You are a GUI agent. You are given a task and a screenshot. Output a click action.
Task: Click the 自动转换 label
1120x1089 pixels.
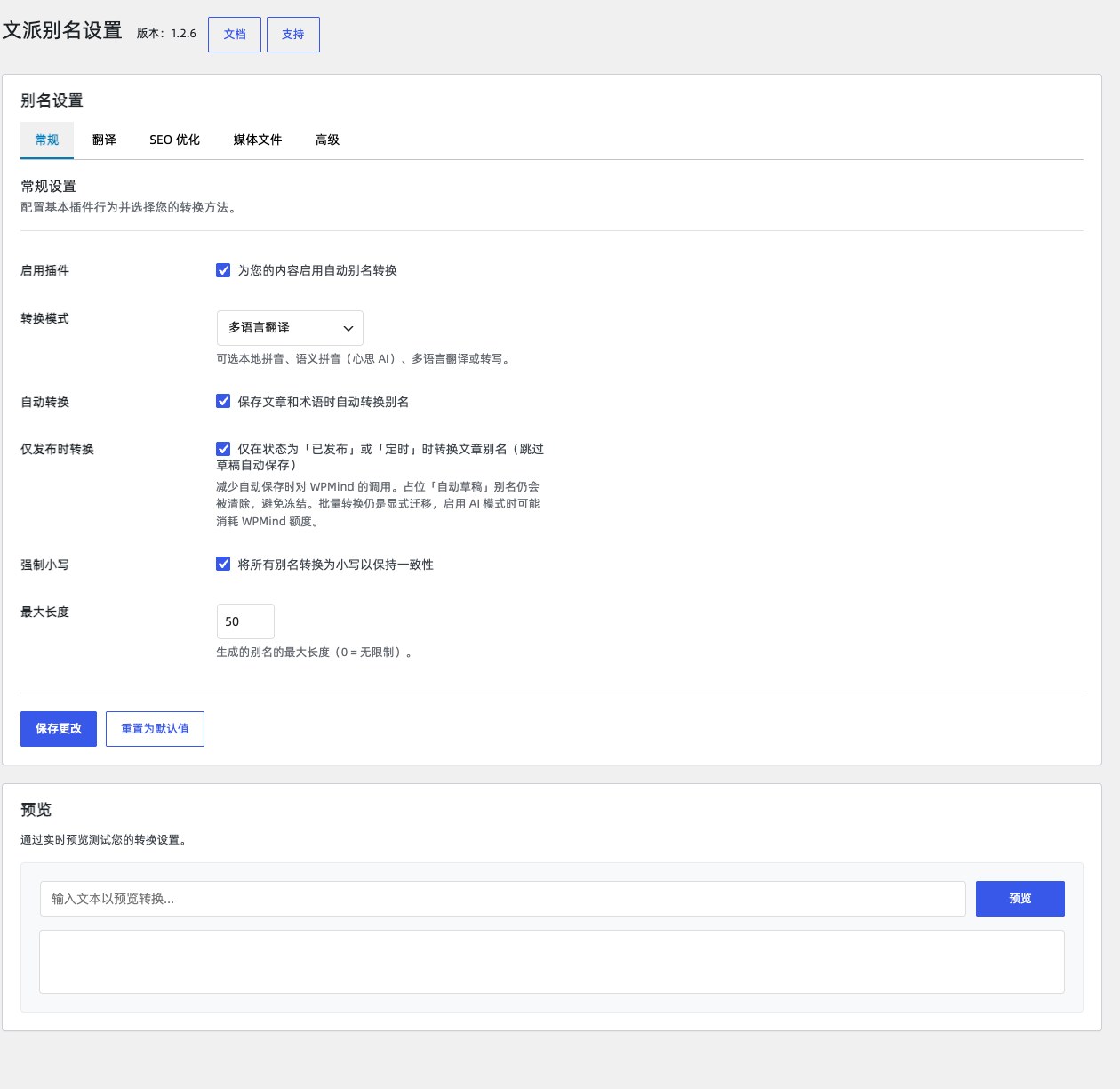[44, 402]
